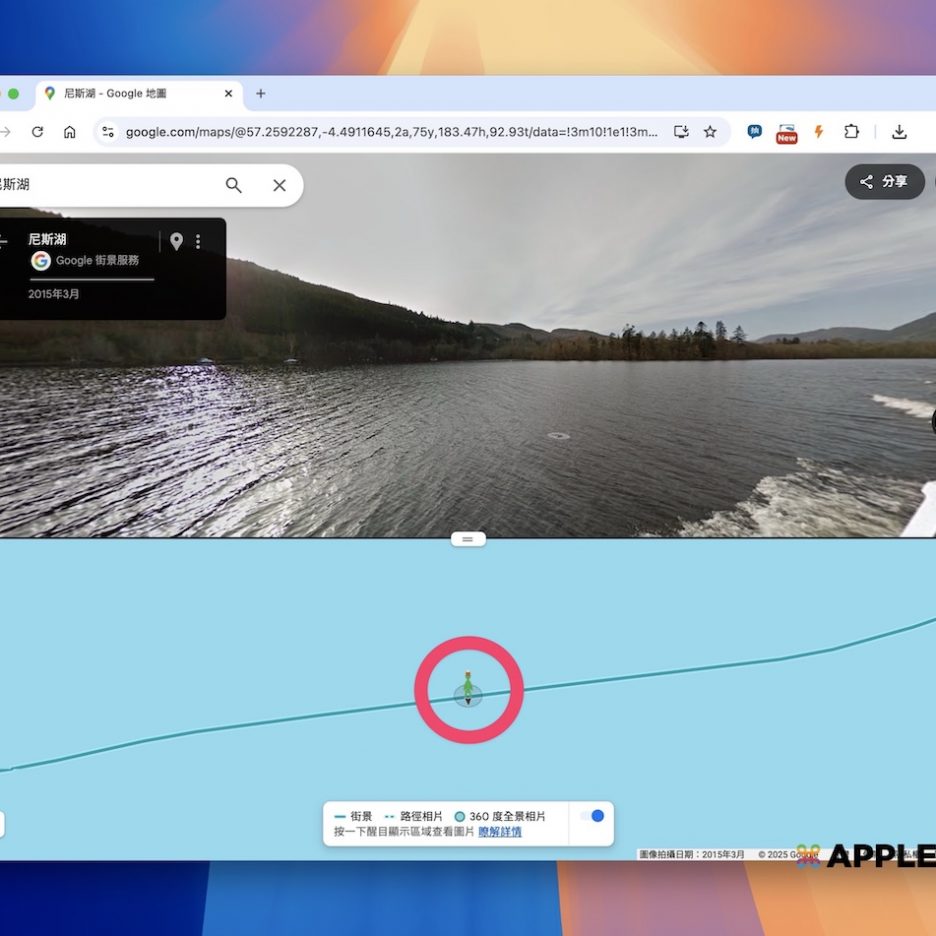This screenshot has width=936, height=936.
Task: Open the 瞭解詳情 link
Action: pos(499,832)
